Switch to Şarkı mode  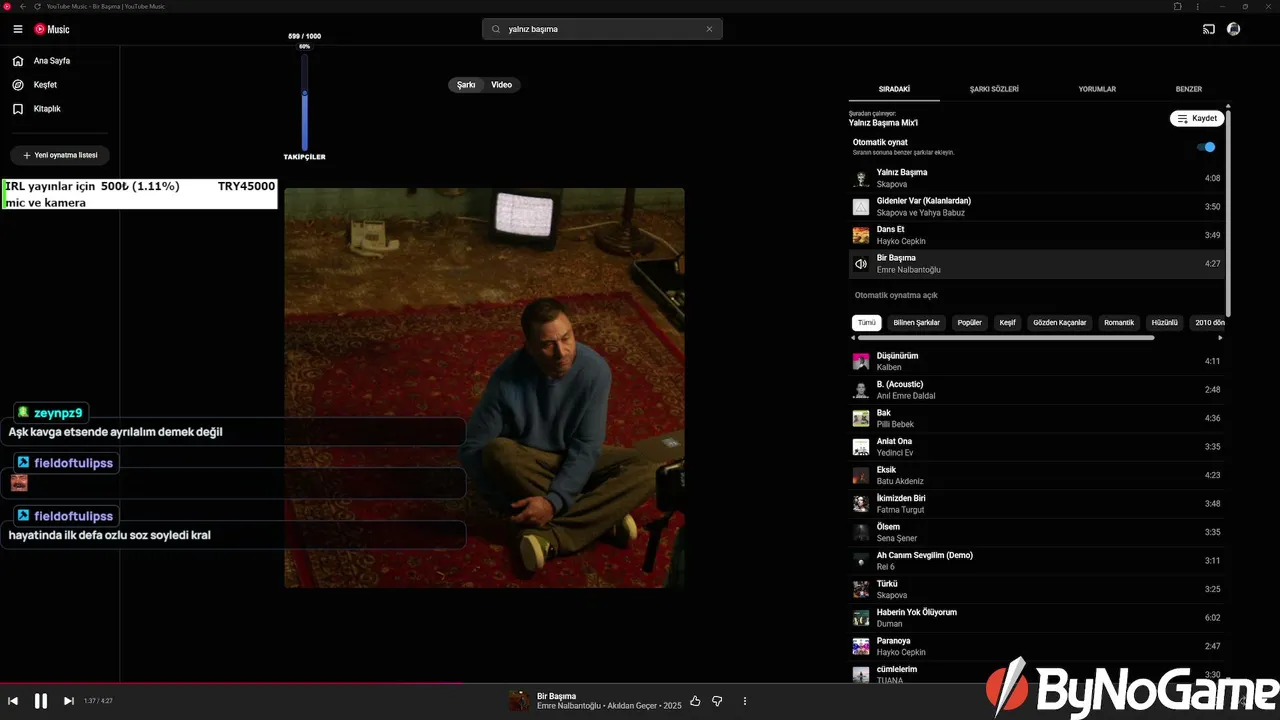coord(466,85)
